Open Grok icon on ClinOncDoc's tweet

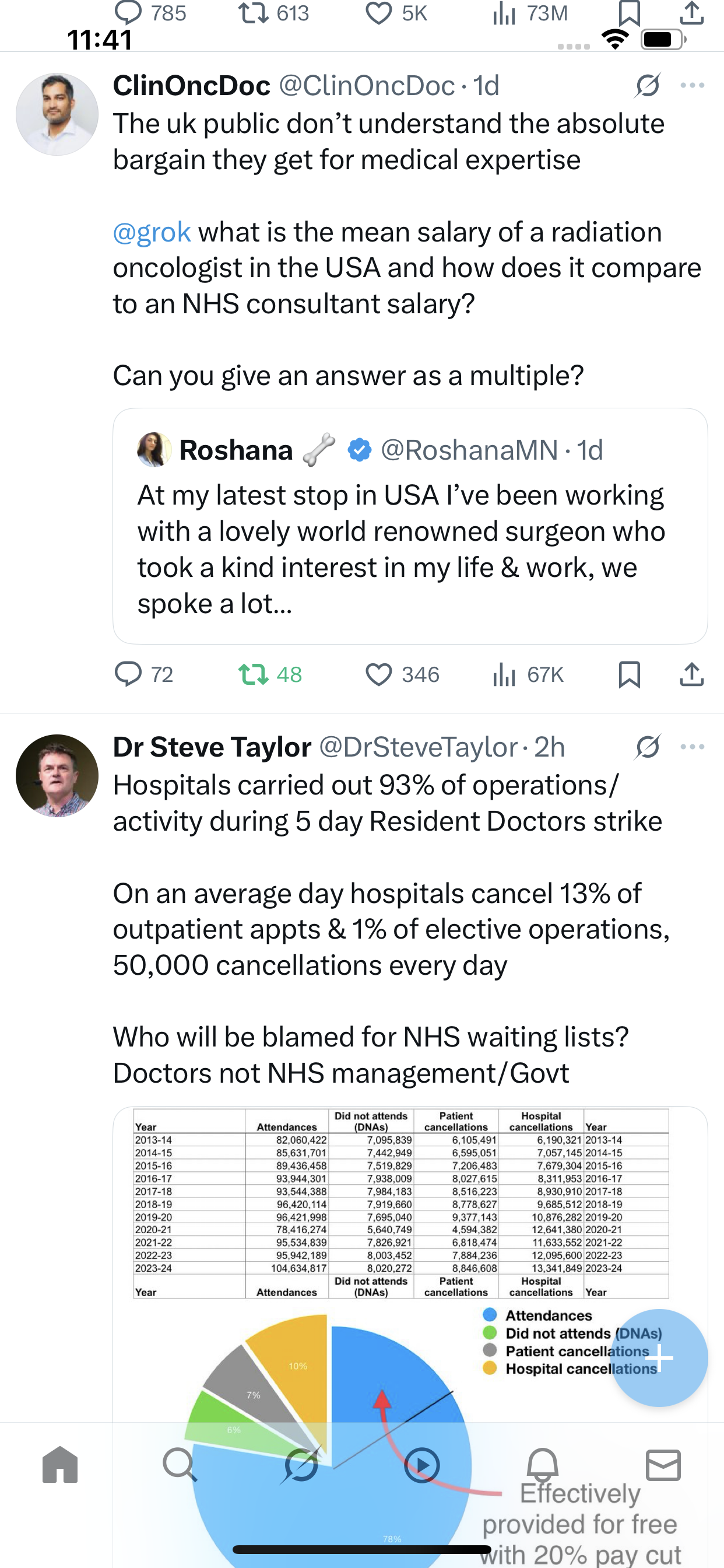point(647,85)
